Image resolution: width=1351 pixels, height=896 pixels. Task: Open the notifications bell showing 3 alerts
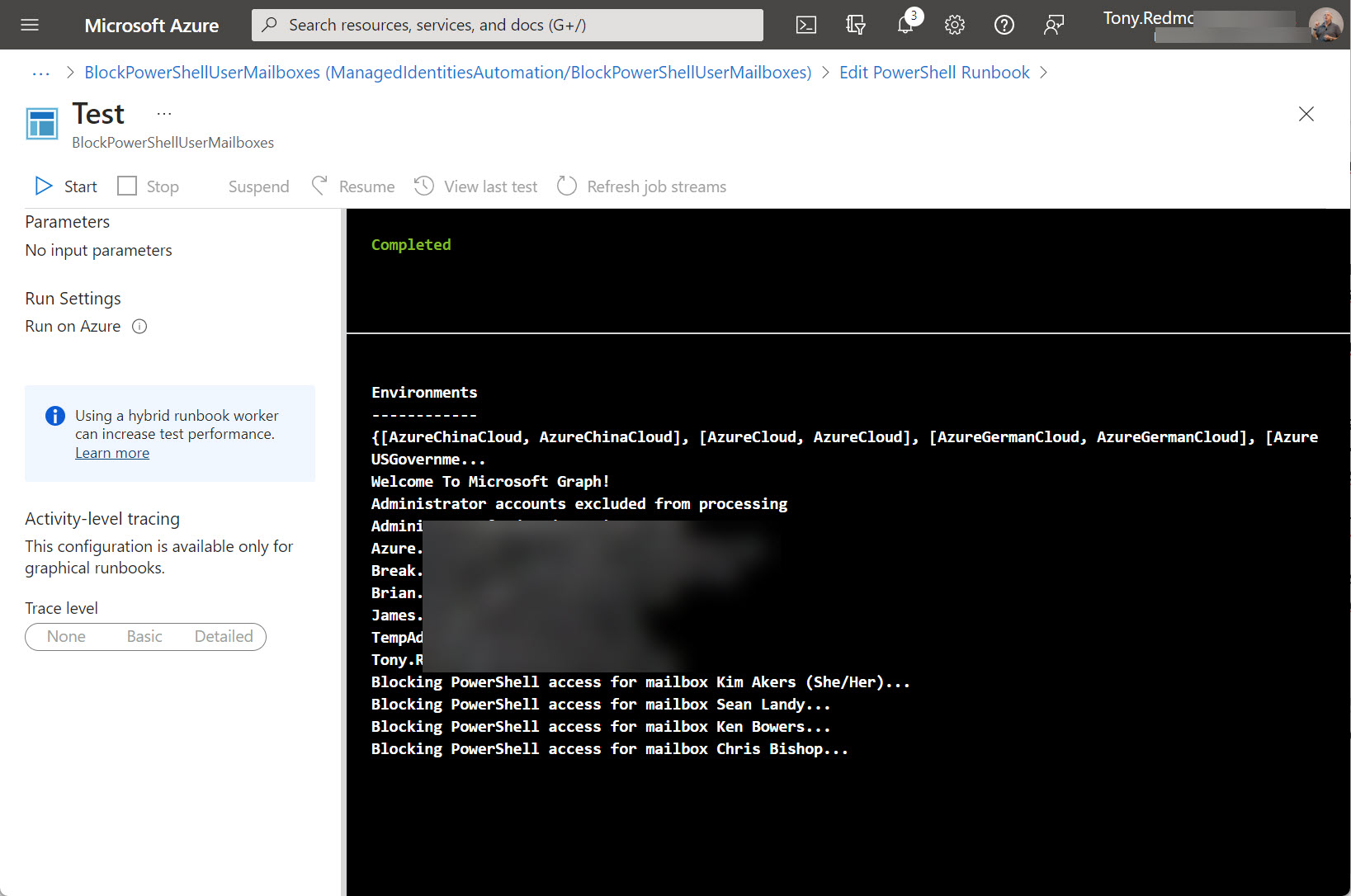point(905,25)
